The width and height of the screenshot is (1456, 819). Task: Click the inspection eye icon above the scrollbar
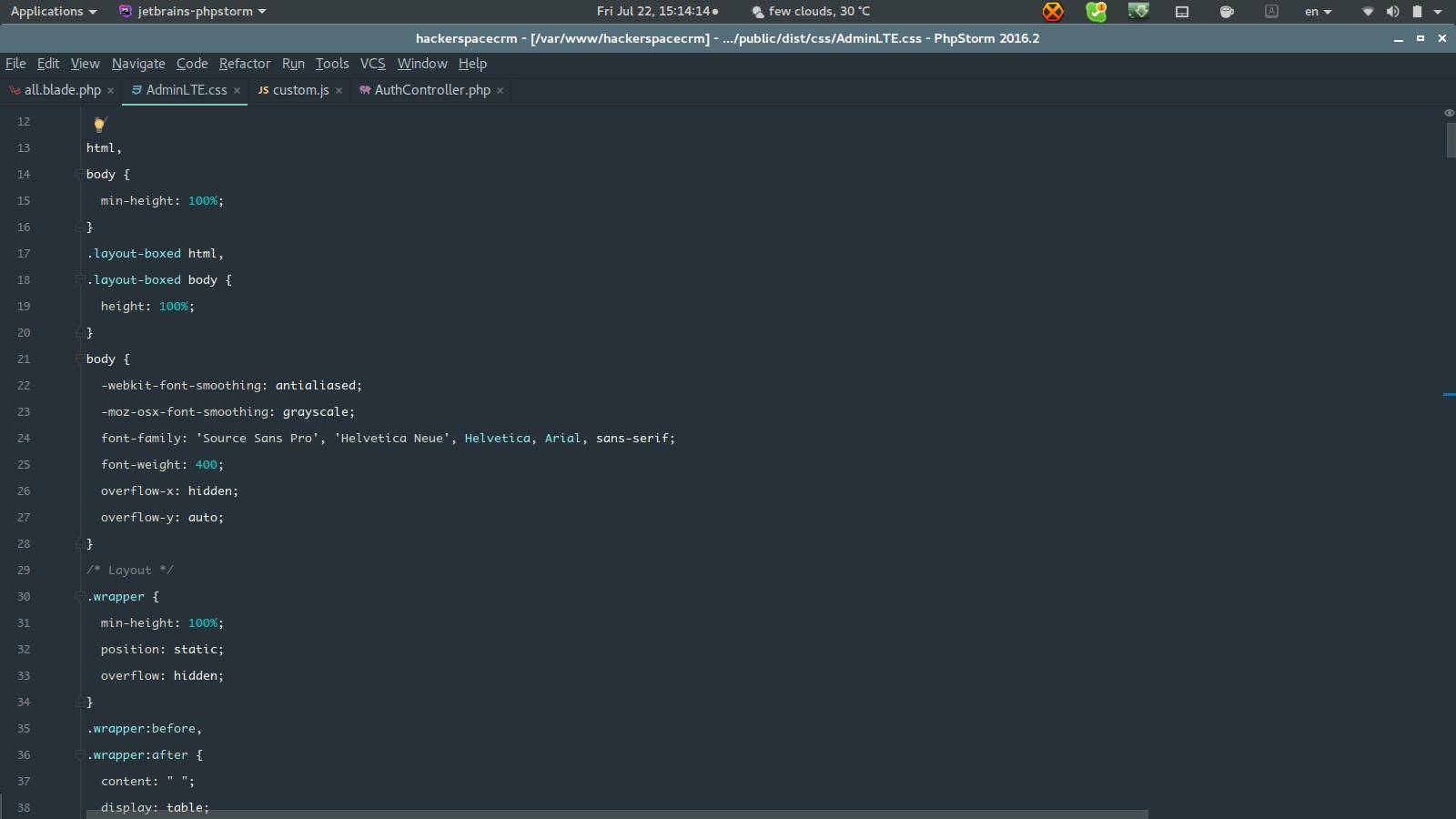coord(1449,113)
